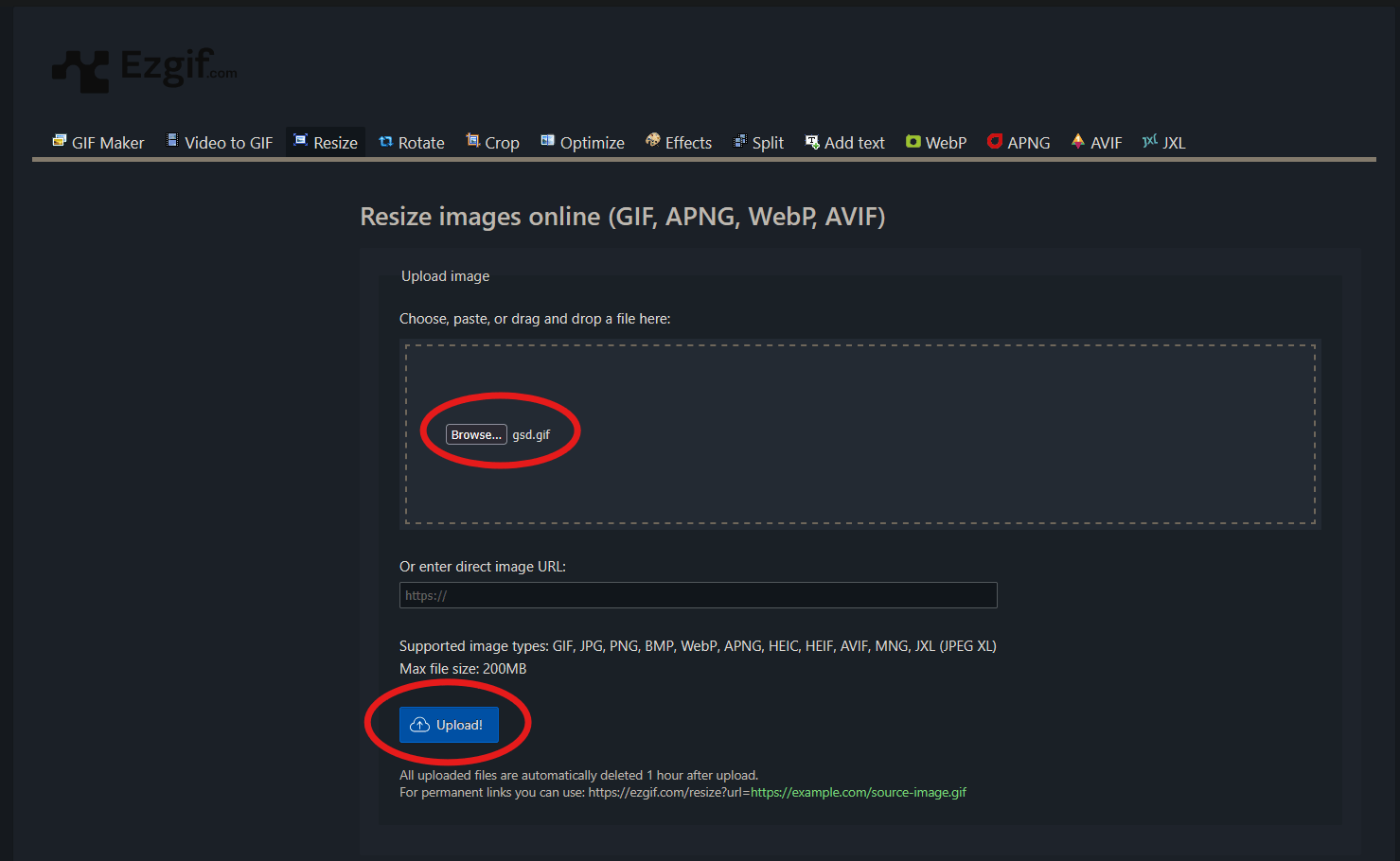1400x861 pixels.
Task: Click the Optimize icon in the navigation
Action: 547,141
